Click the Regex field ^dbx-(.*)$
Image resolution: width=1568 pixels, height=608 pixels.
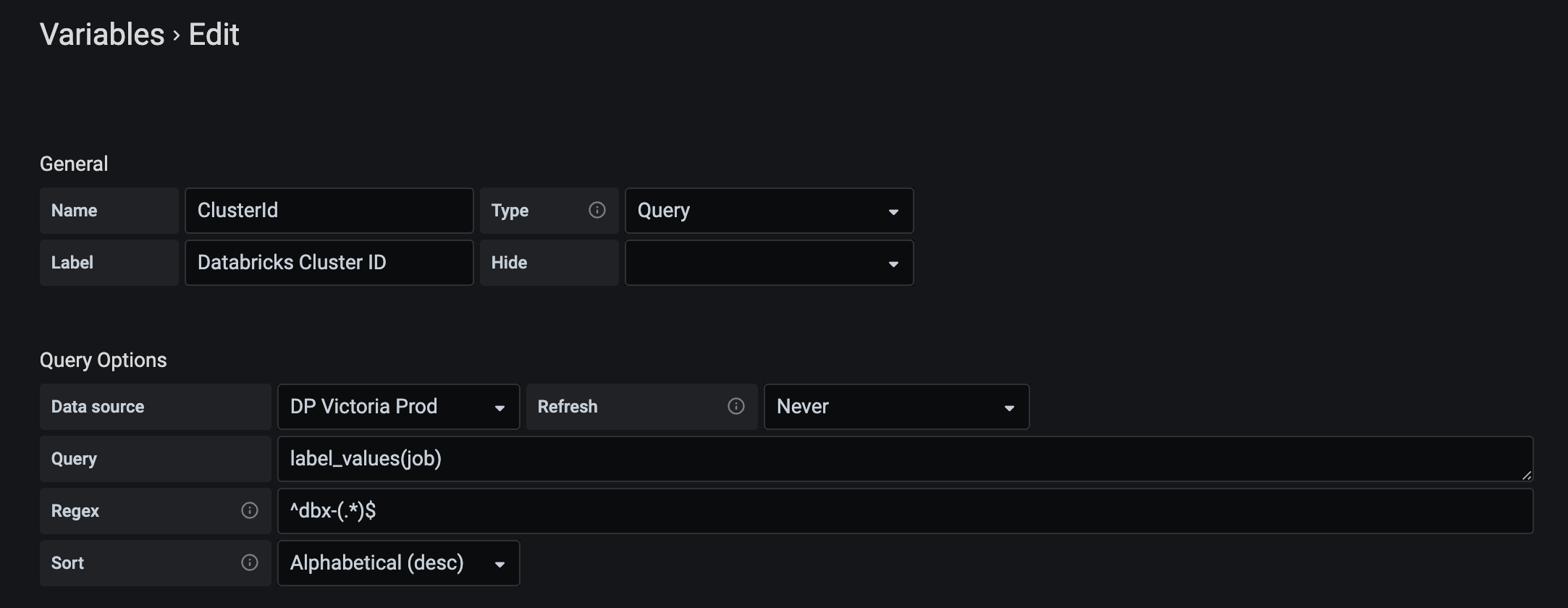pyautogui.click(x=906, y=511)
